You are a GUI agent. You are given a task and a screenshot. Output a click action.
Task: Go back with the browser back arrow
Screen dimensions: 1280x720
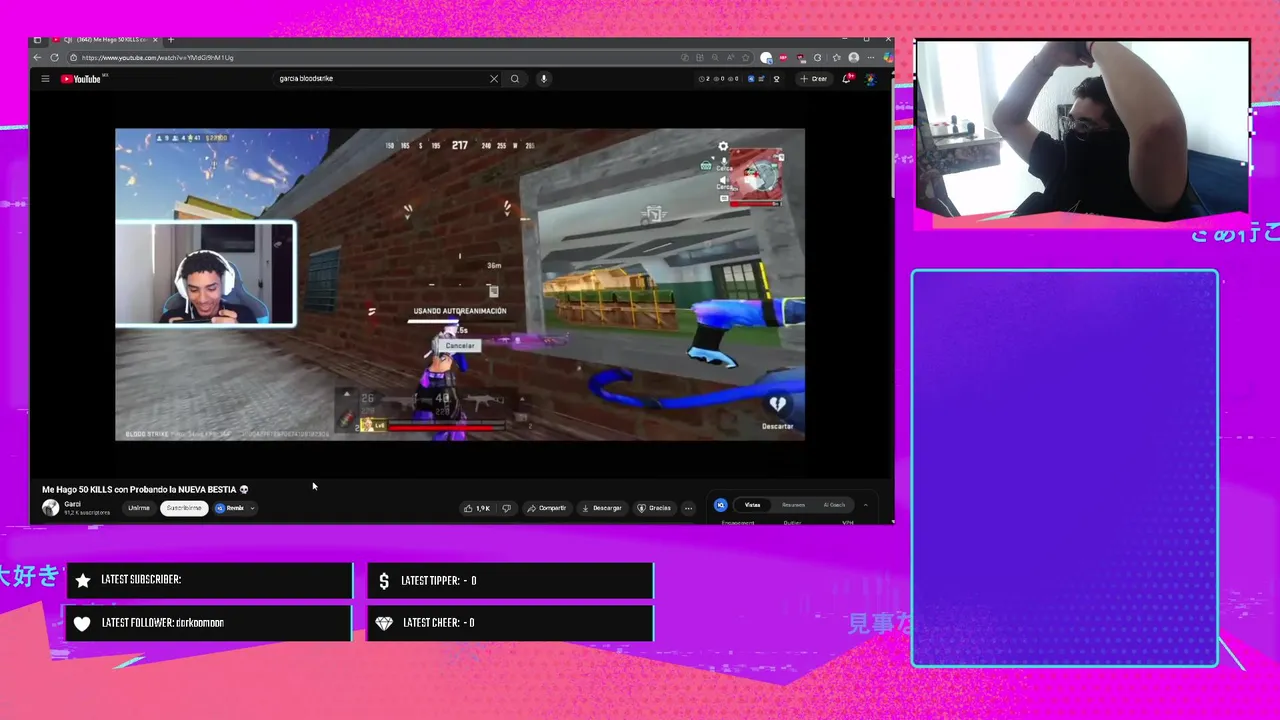[38, 58]
